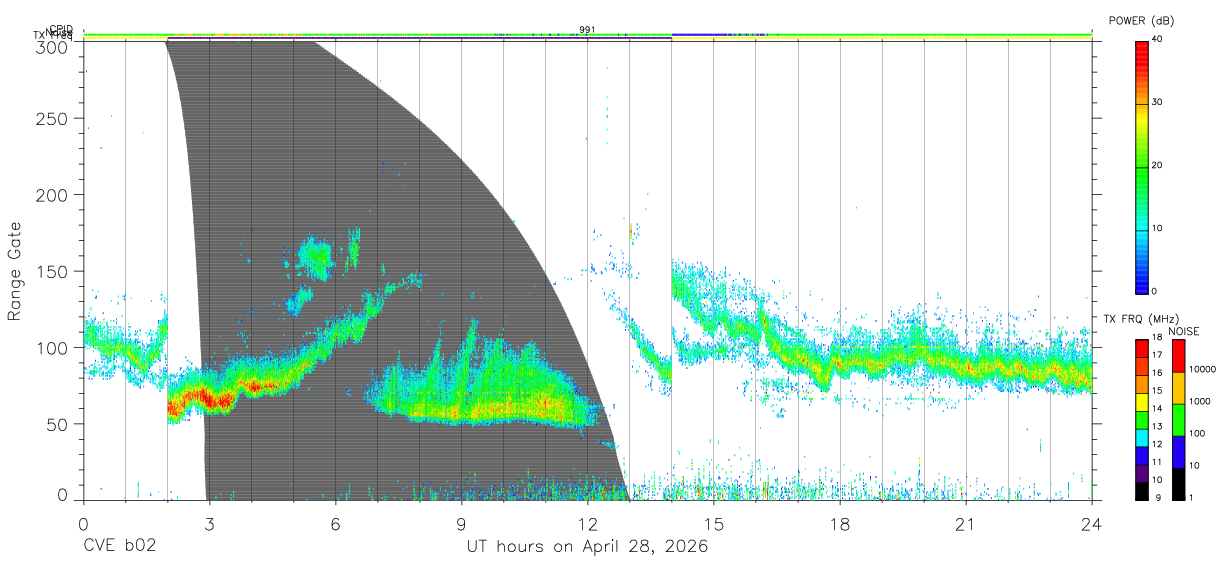Click the 15 label on the TX FRQ scale

point(1157,392)
